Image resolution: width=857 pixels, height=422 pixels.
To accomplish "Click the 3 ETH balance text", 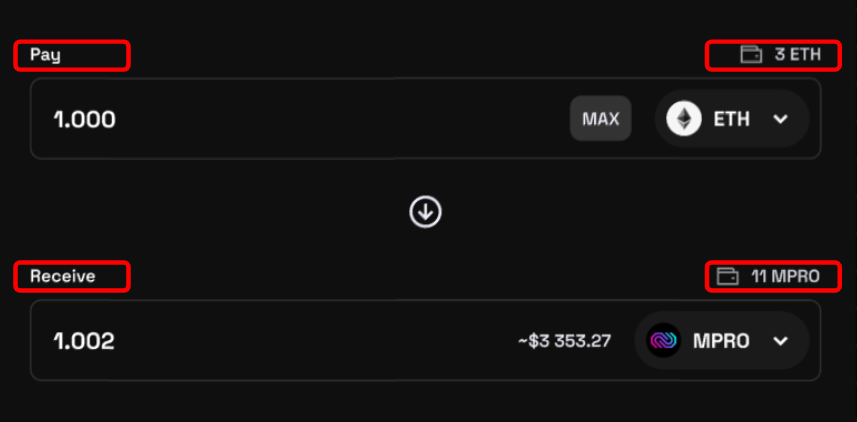I will click(x=797, y=55).
